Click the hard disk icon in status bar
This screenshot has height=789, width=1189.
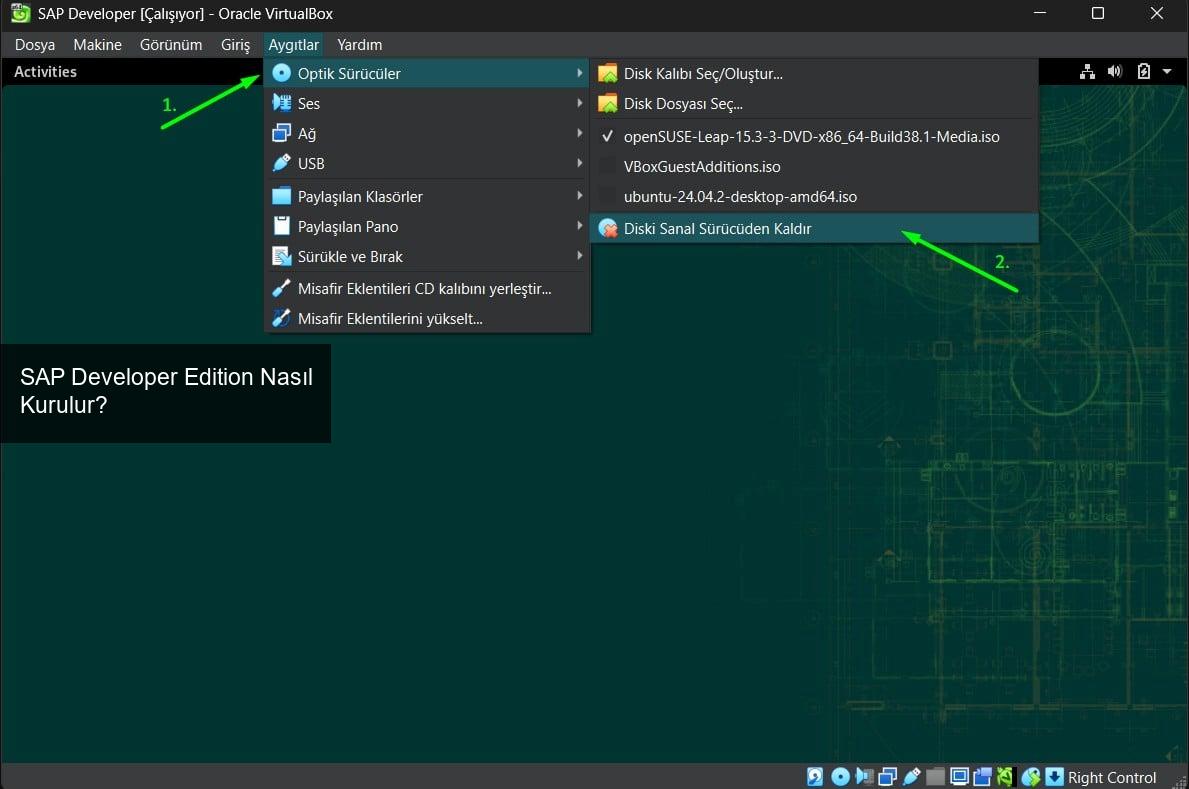pos(815,777)
